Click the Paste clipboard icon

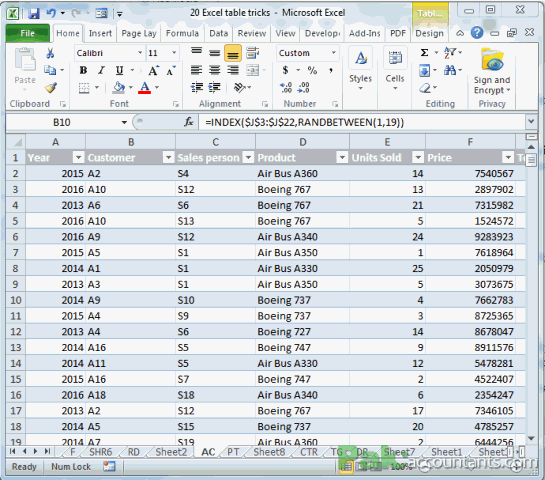tap(25, 60)
